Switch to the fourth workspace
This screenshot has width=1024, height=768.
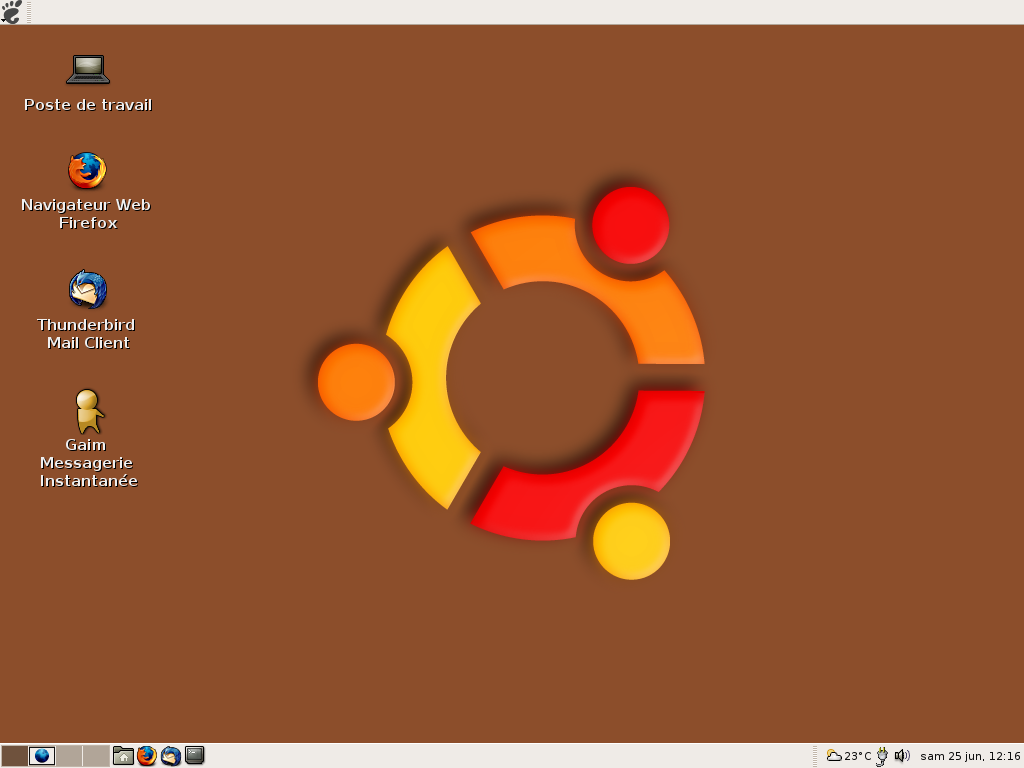tap(96, 756)
